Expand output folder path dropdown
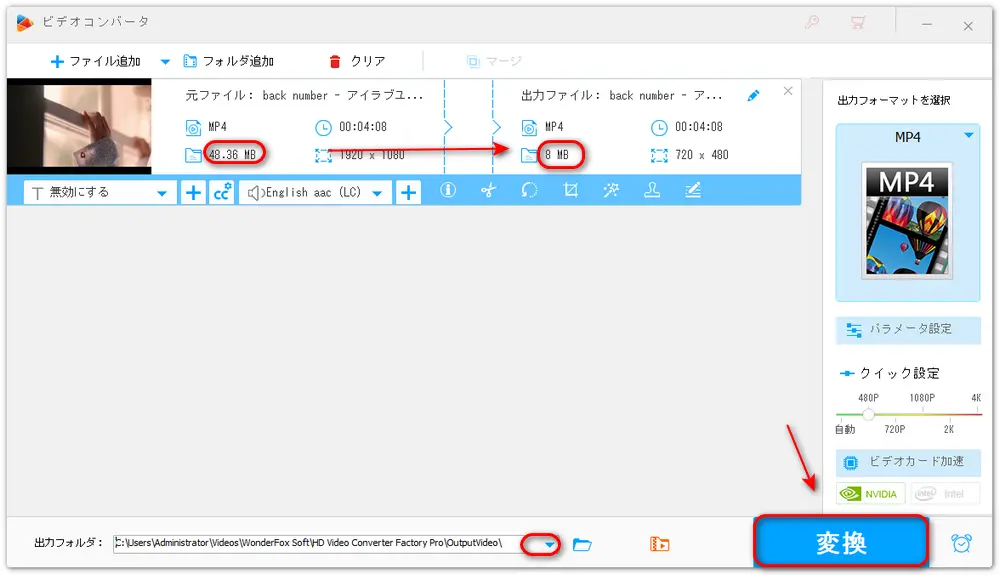The image size is (1000, 575). (549, 544)
